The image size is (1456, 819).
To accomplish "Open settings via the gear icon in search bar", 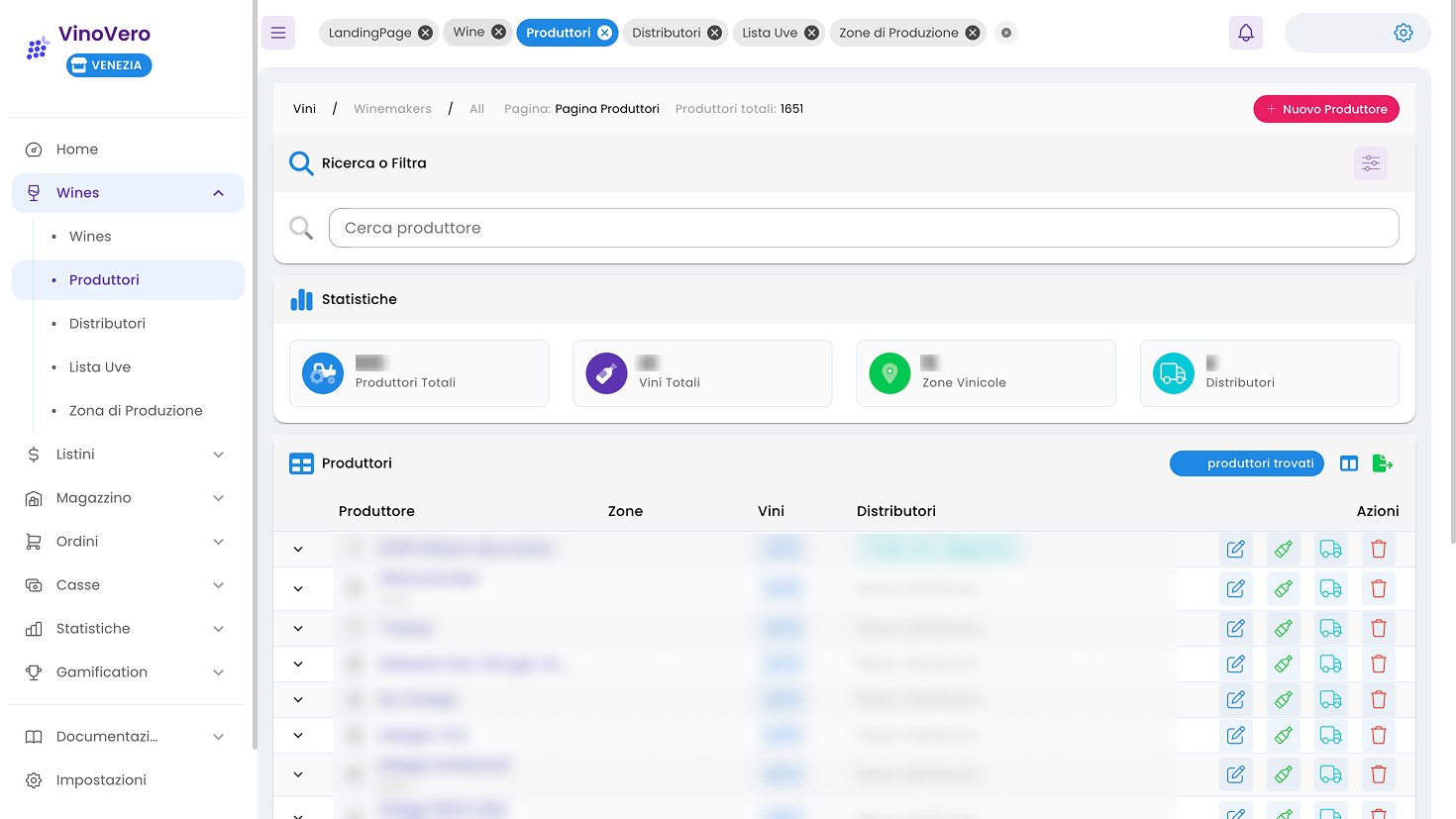I will 1404,32.
